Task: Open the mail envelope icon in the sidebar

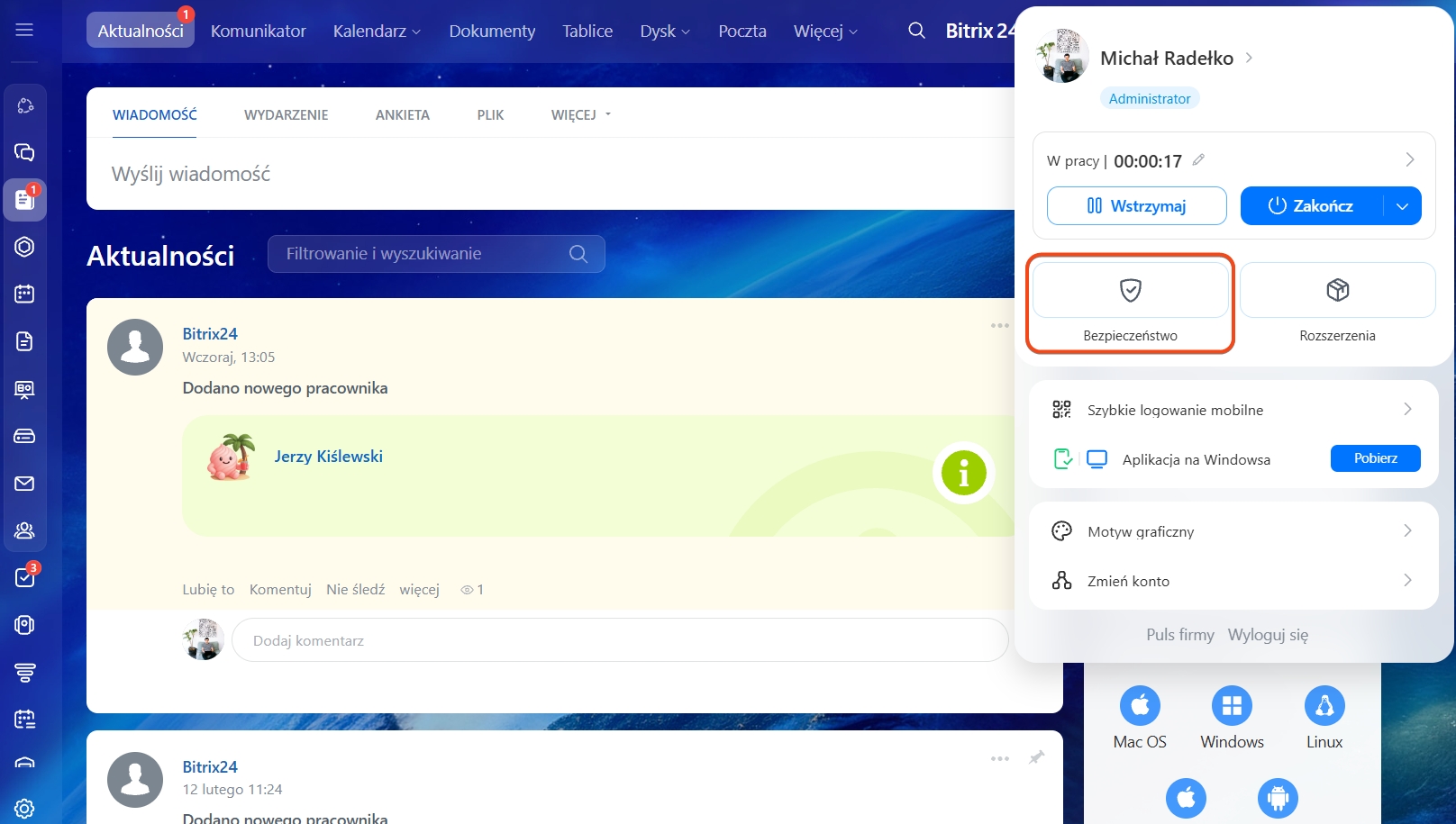Action: pyautogui.click(x=24, y=484)
